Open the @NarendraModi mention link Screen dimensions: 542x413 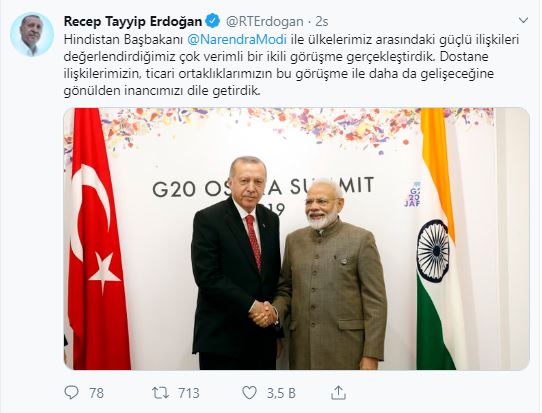[x=237, y=39]
